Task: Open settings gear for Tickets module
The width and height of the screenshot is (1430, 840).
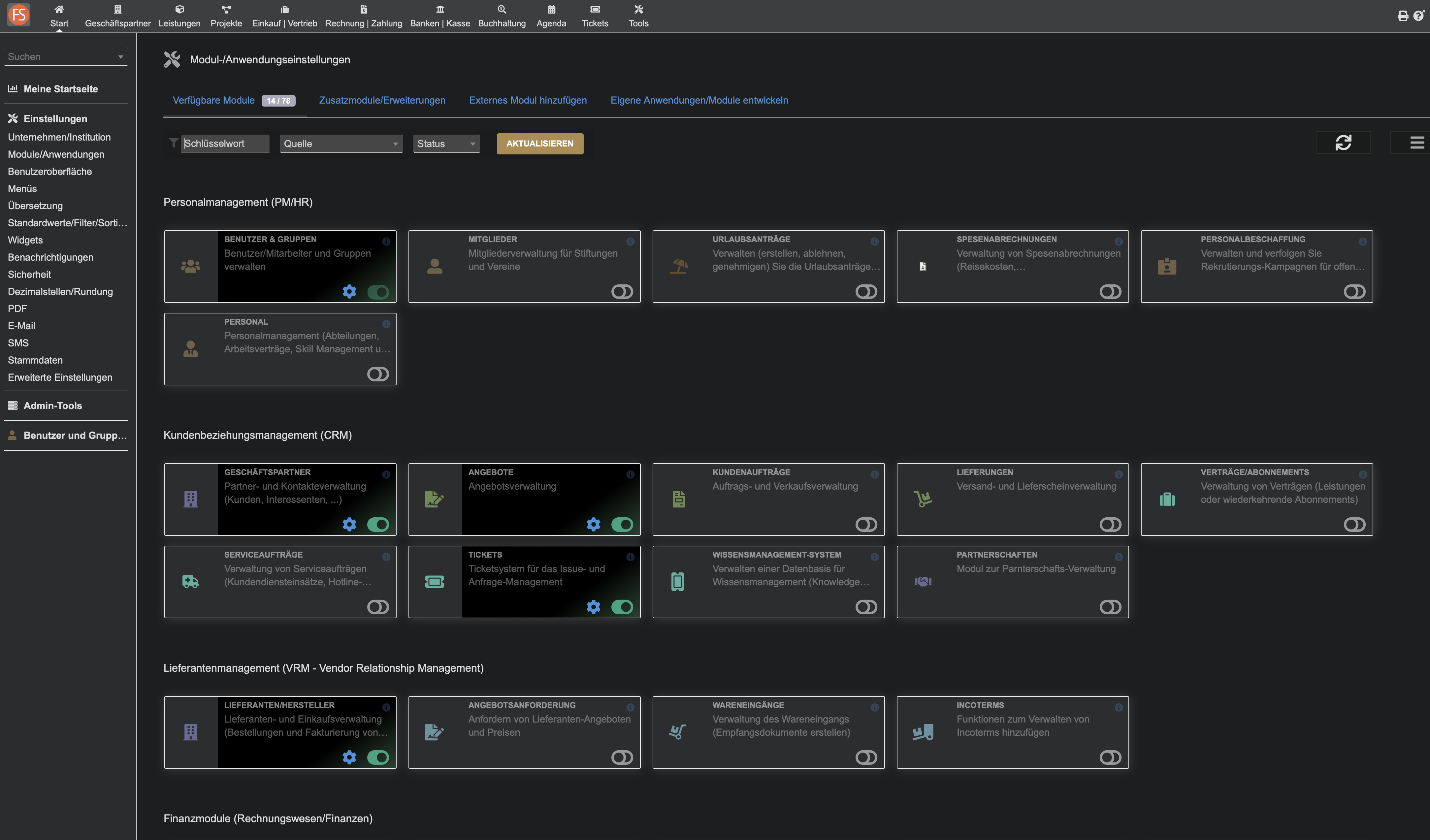Action: pos(594,607)
